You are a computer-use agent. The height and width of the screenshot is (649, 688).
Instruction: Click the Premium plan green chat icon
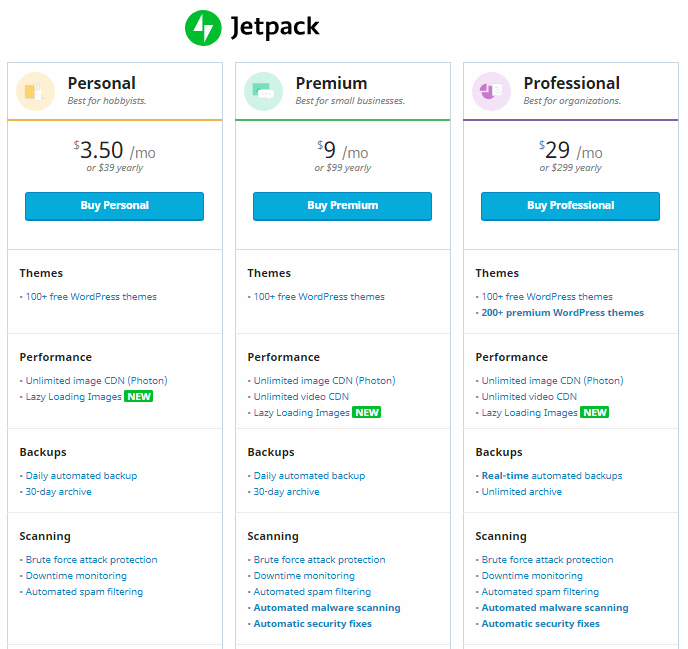[263, 91]
